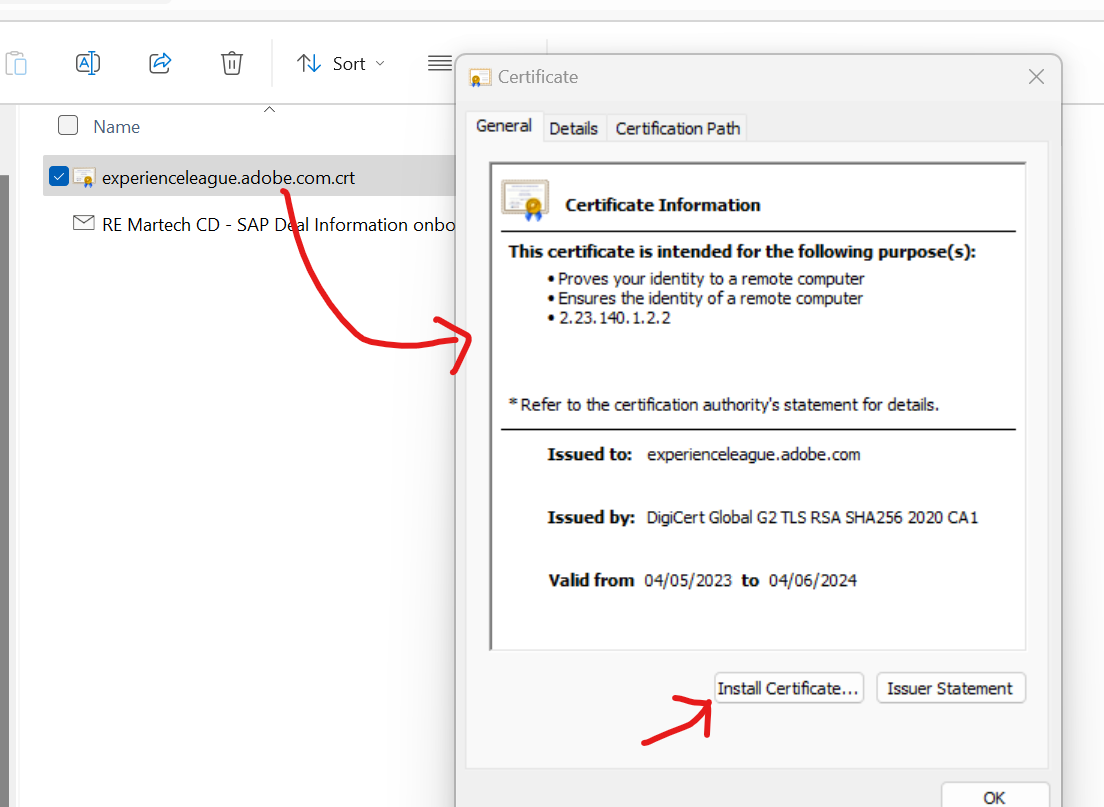The width and height of the screenshot is (1104, 807).
Task: Click the Name column sort chevron
Action: (x=268, y=108)
